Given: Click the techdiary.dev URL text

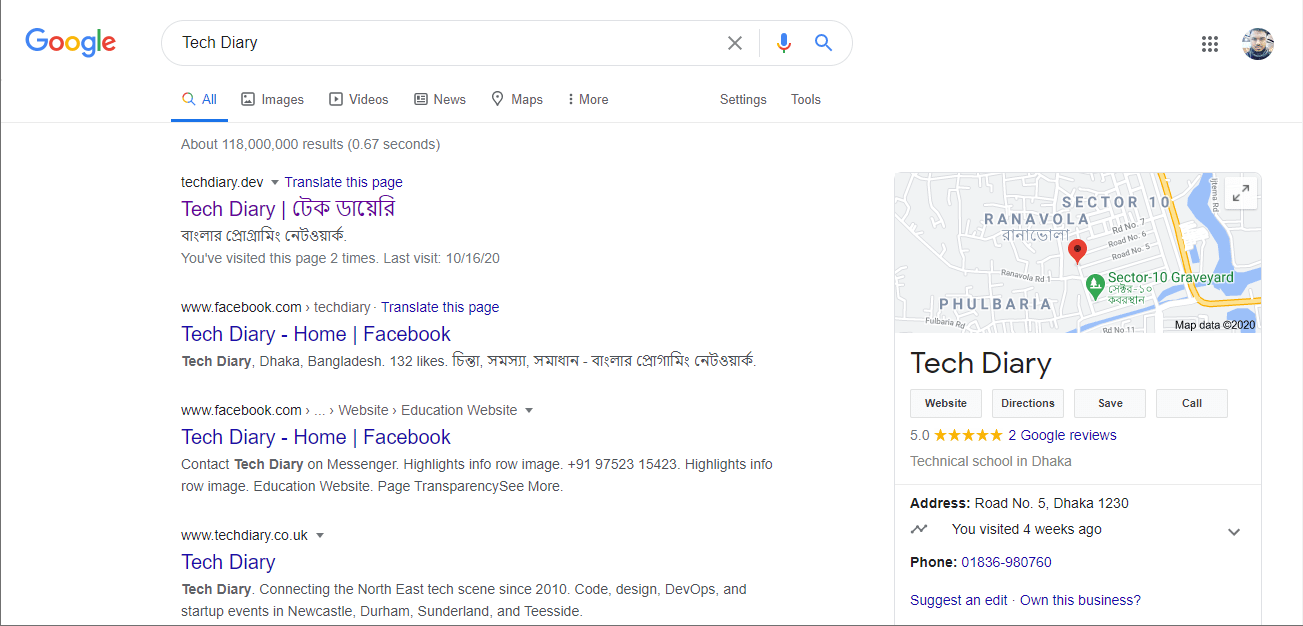Looking at the screenshot, I should point(222,182).
